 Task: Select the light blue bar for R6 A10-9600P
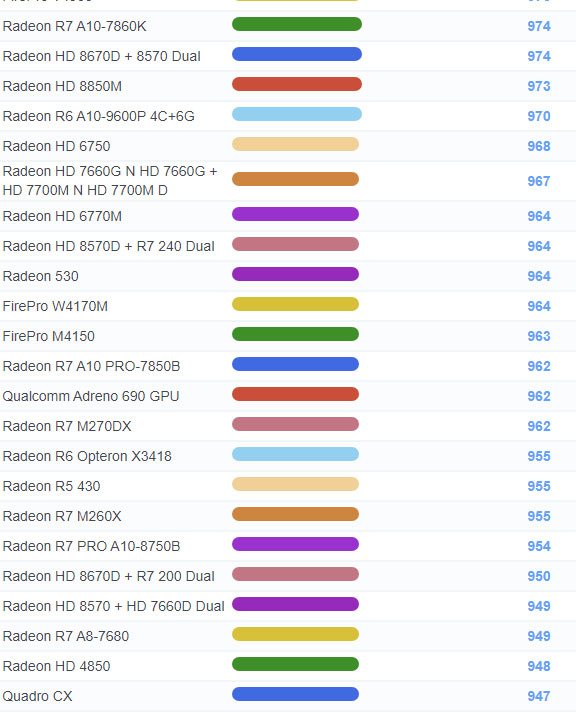297,114
